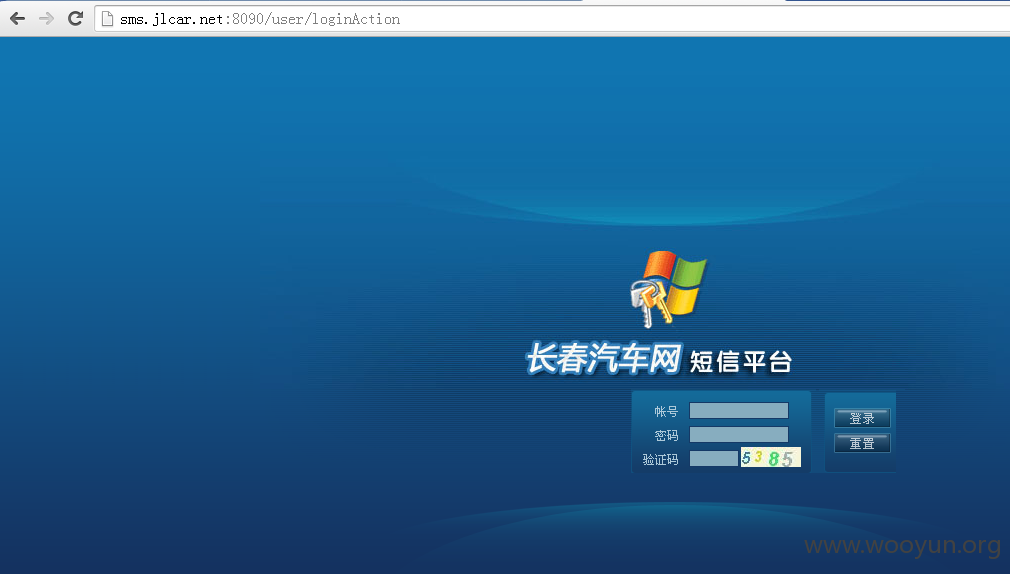
Task: Click the 密码 password input field
Action: pos(739,435)
